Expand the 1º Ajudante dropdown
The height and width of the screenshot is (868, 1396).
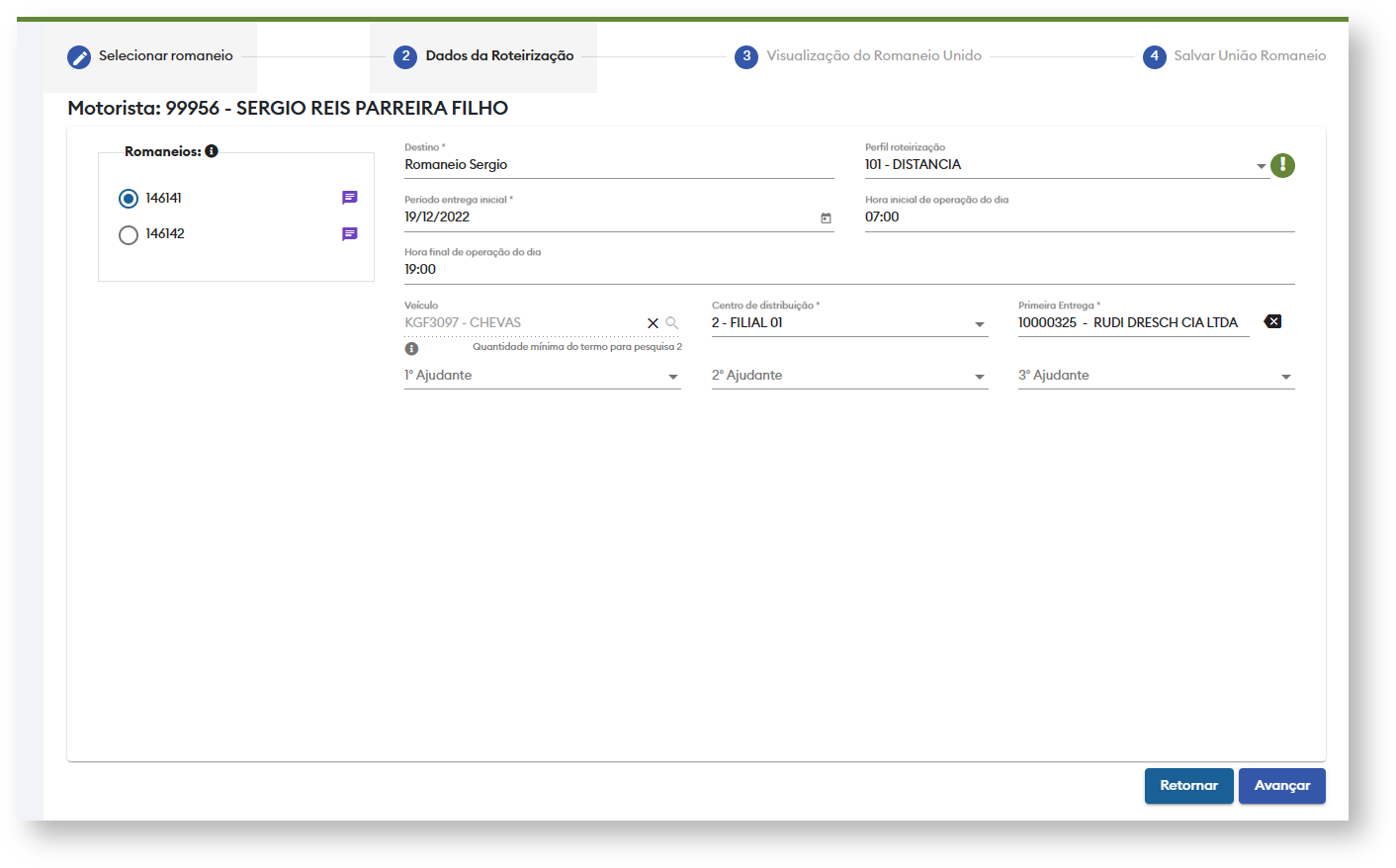(672, 377)
